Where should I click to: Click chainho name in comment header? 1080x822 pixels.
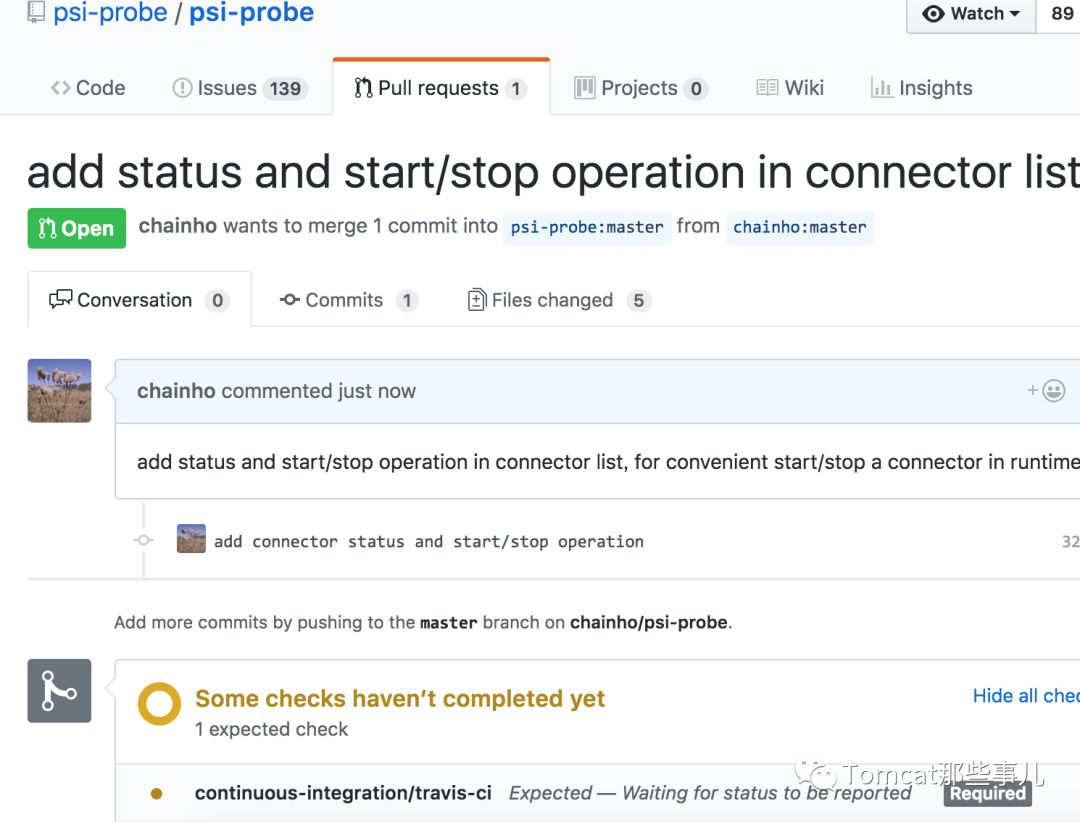[x=176, y=391]
